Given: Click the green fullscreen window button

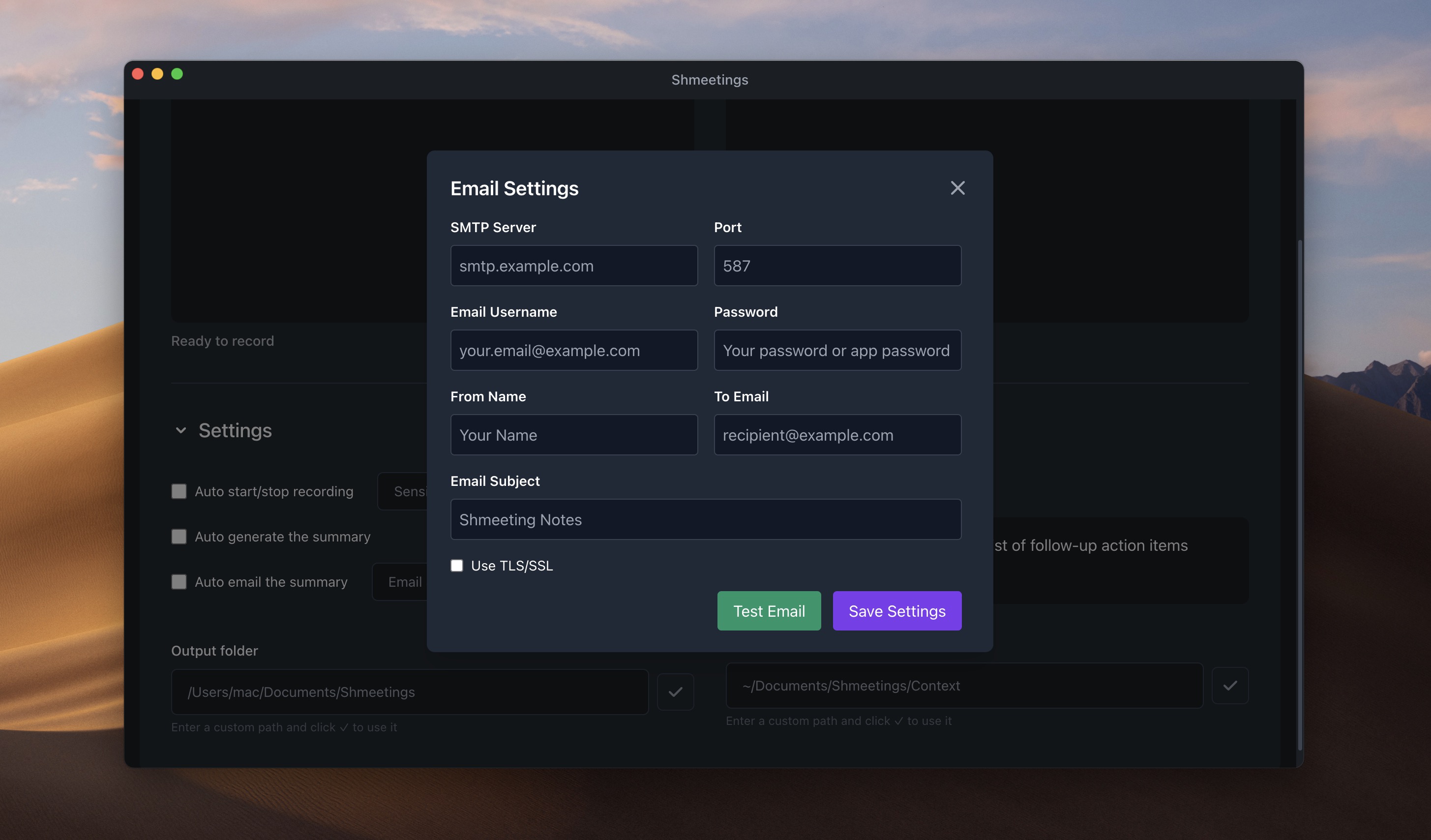Looking at the screenshot, I should tap(177, 74).
